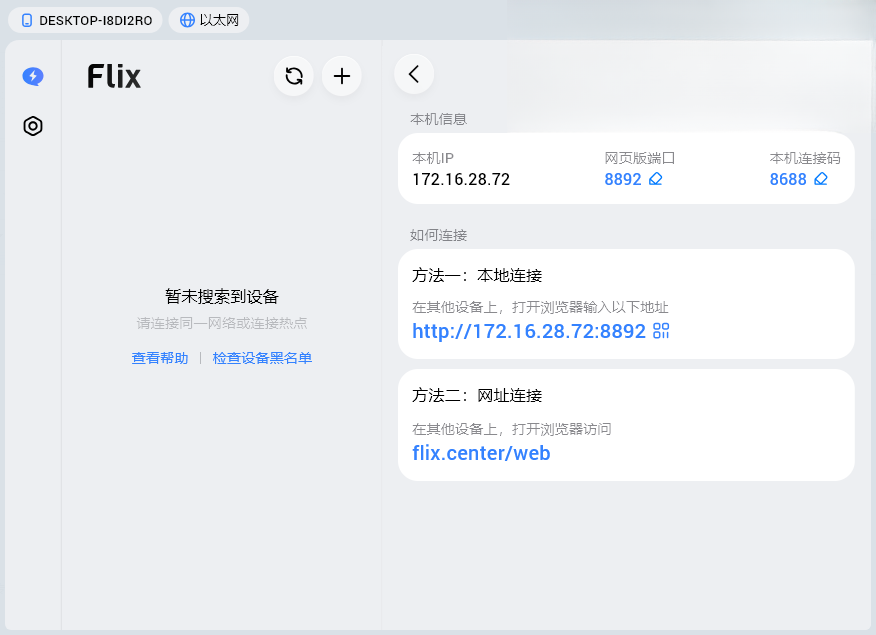876x635 pixels.
Task: Click the 如何连接 section label
Action: [x=439, y=235]
